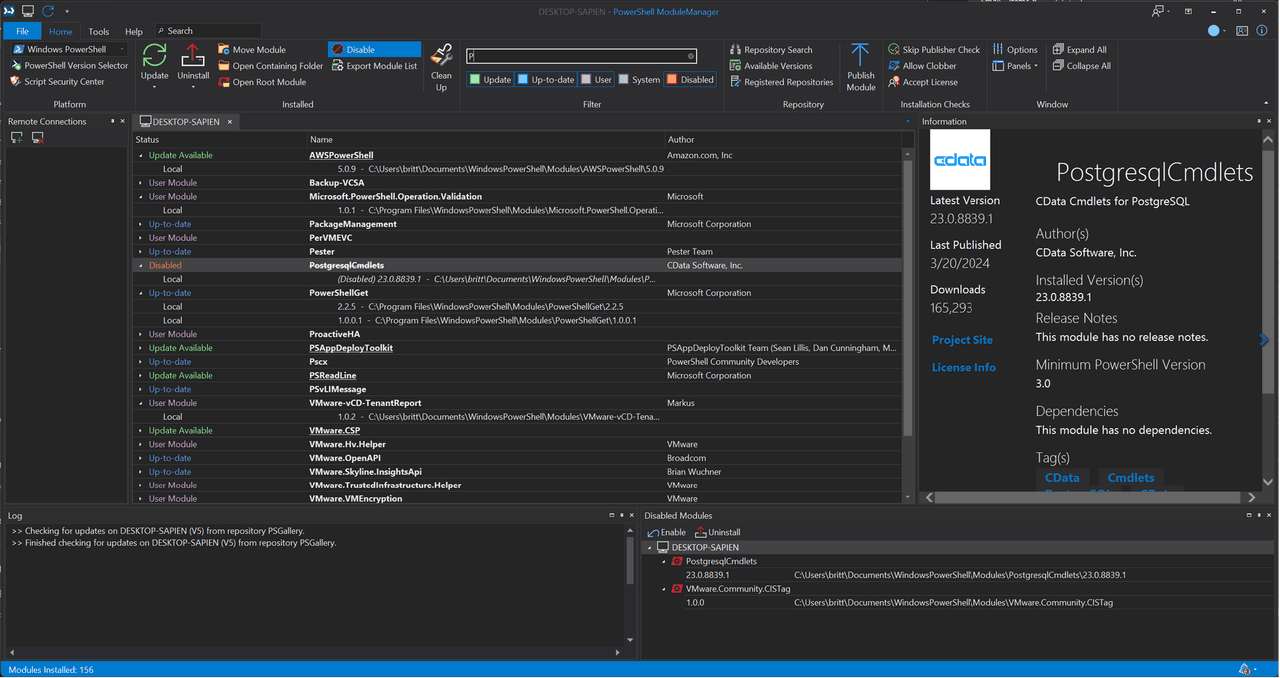This screenshot has width=1280, height=678.
Task: Click the remove remote connection icon
Action: (x=37, y=138)
